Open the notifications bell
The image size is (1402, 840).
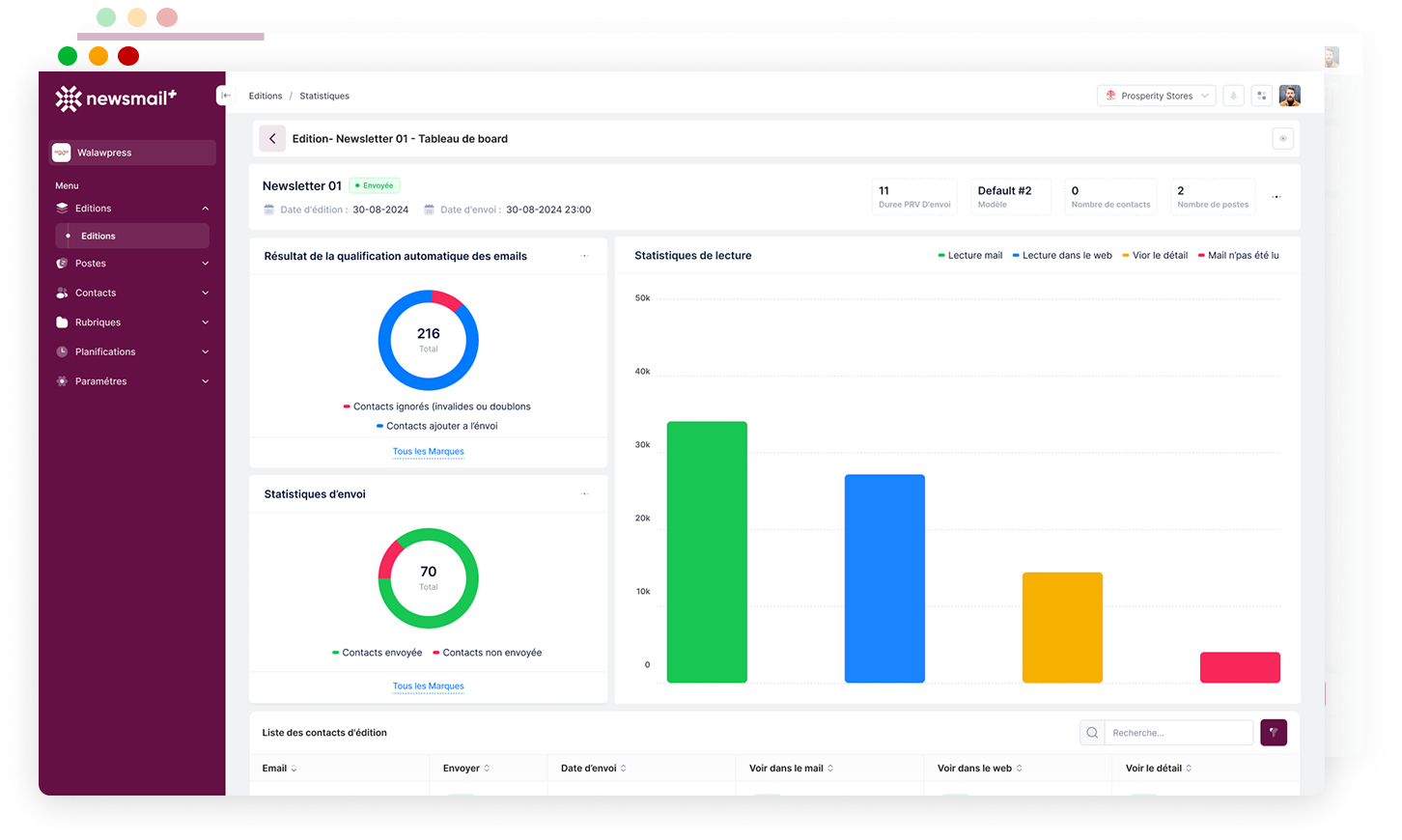pos(1233,96)
